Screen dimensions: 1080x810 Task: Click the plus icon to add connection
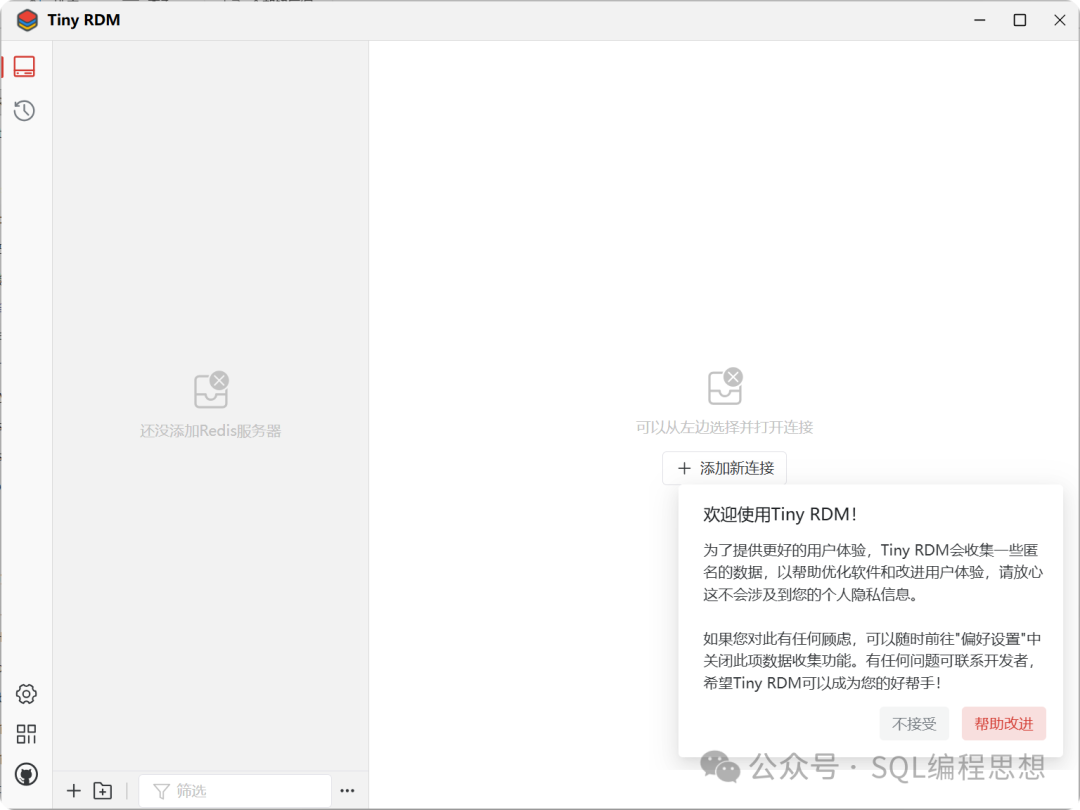click(73, 791)
